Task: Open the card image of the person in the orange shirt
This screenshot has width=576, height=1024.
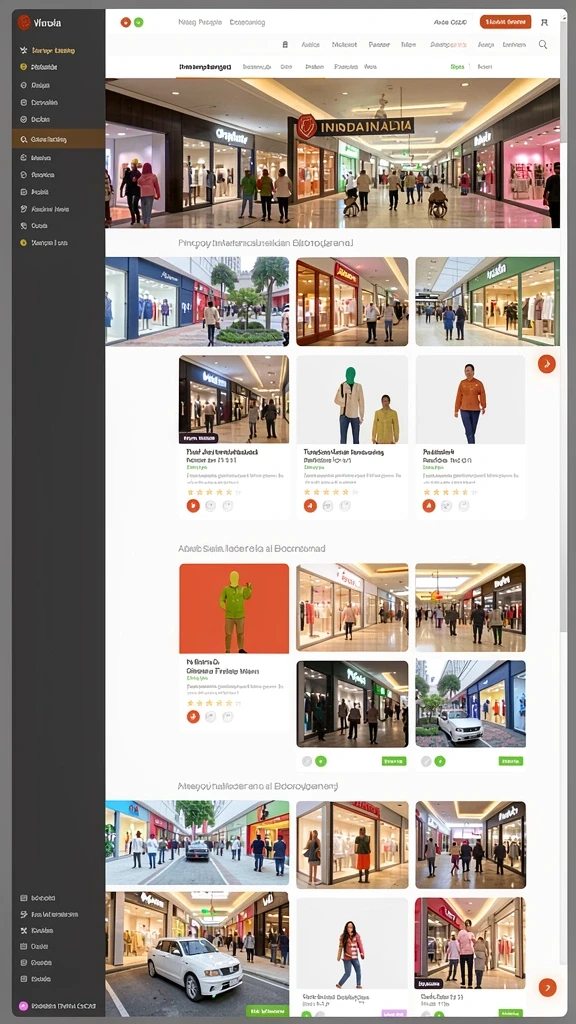Action: click(x=470, y=400)
